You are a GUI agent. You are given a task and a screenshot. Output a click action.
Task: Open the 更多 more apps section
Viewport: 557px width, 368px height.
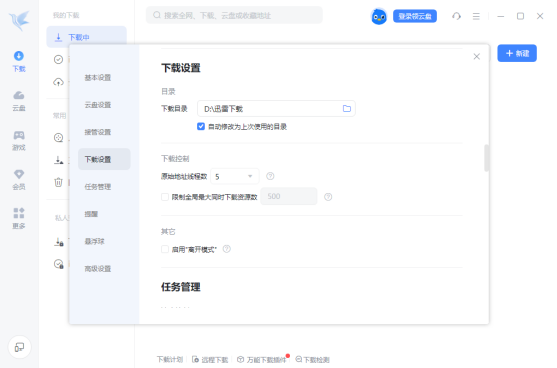pos(19,218)
